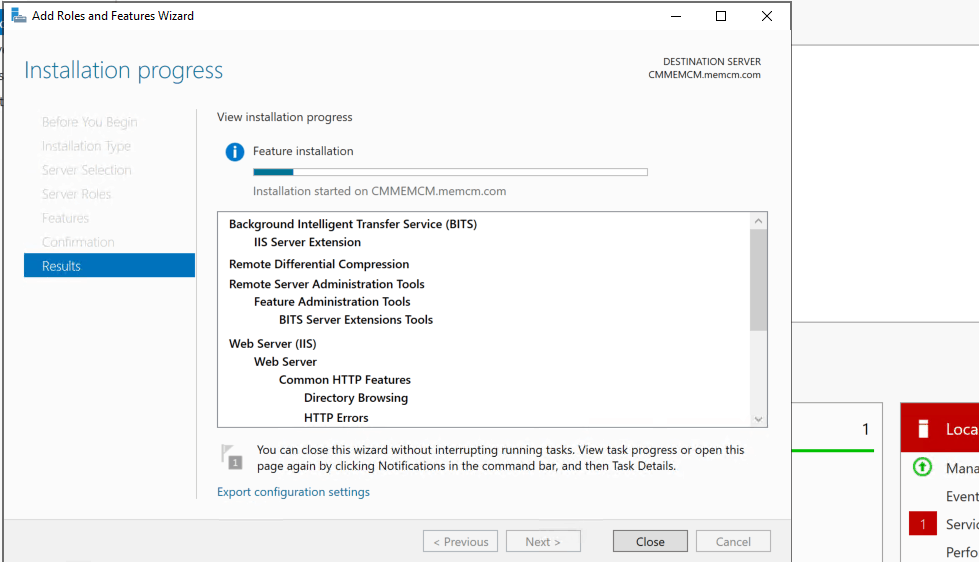Click the notification flag icon near the wizard note

232,457
